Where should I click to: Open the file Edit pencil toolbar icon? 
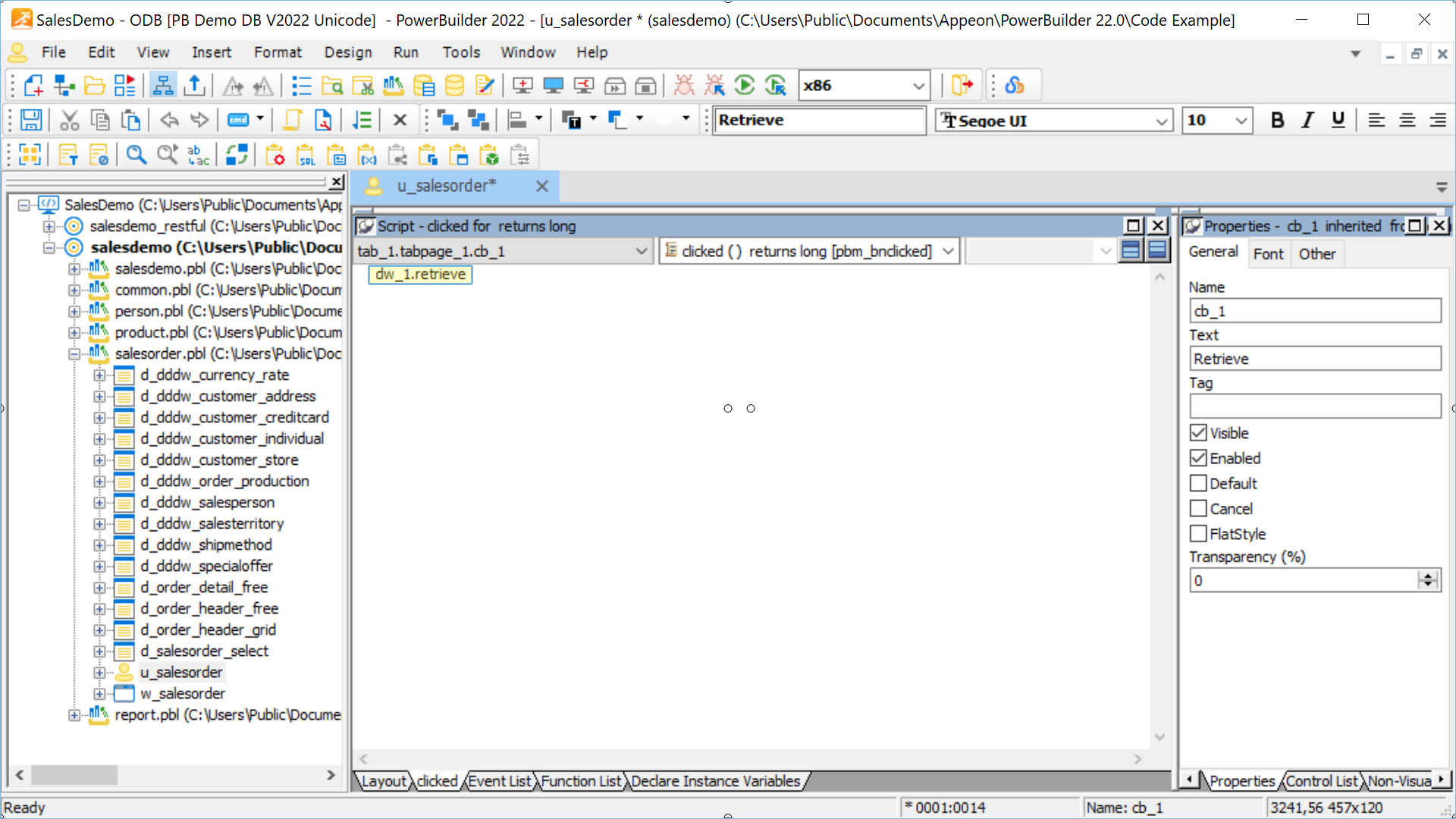[x=485, y=86]
